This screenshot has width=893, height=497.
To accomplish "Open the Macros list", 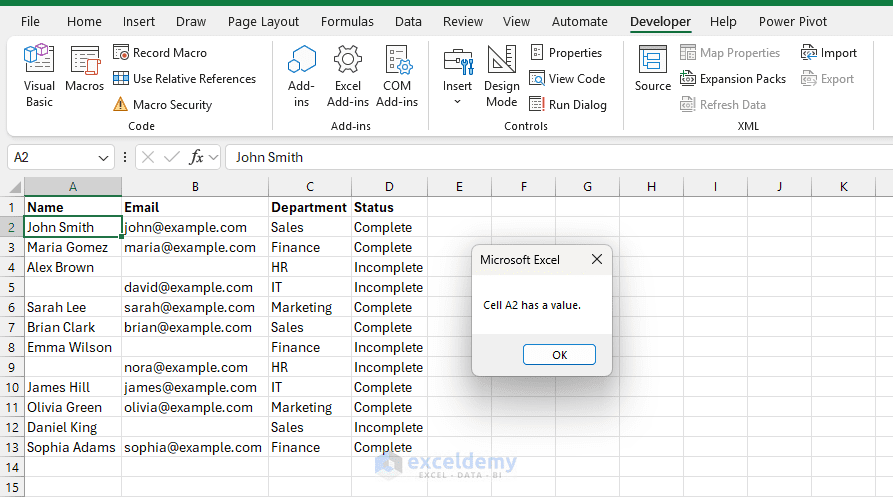I will tap(84, 69).
